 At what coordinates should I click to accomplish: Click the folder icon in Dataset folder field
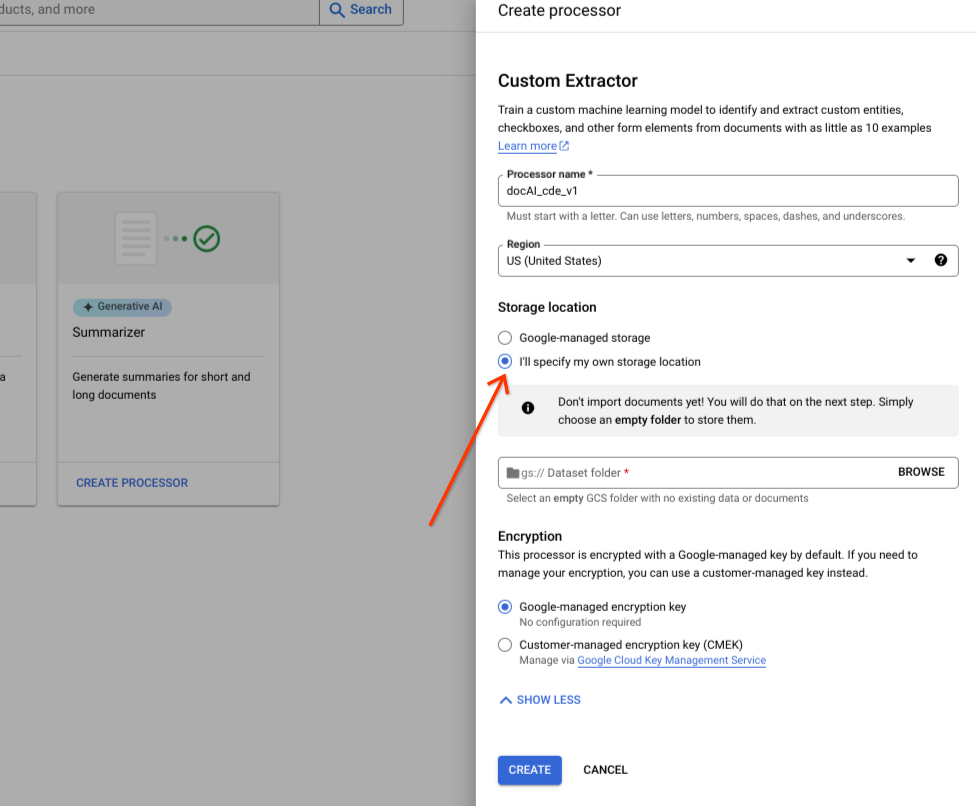(513, 473)
